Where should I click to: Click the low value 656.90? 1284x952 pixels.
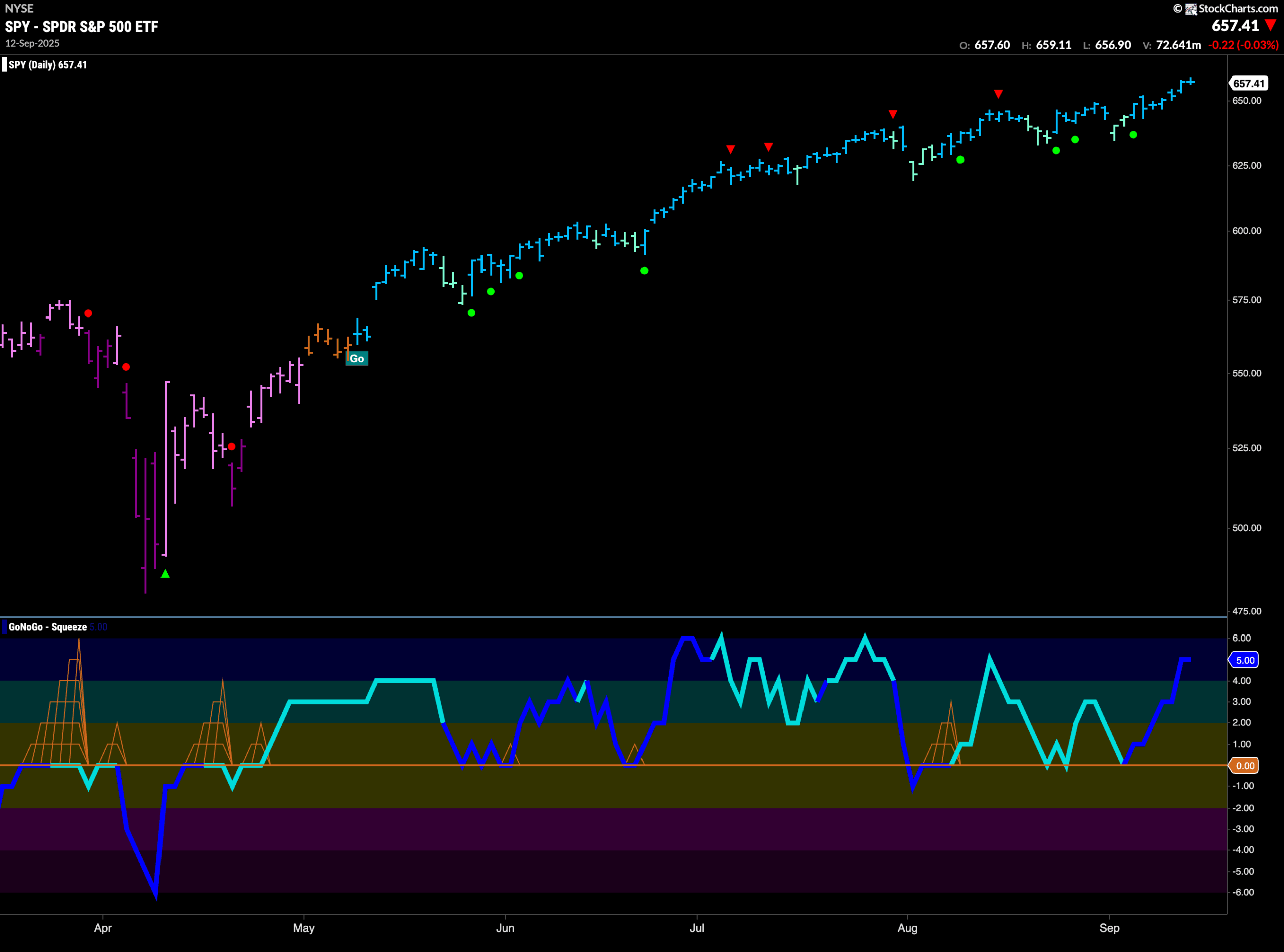pyautogui.click(x=1113, y=45)
